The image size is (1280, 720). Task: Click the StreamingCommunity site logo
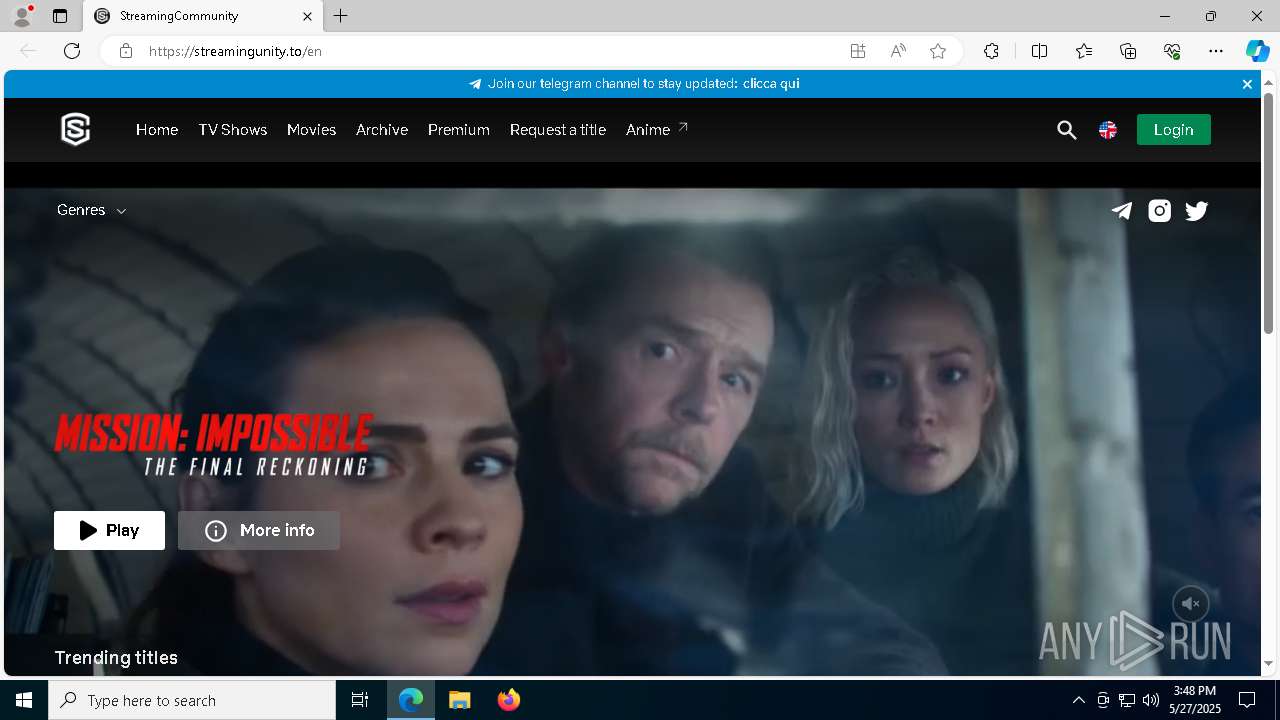(x=76, y=129)
